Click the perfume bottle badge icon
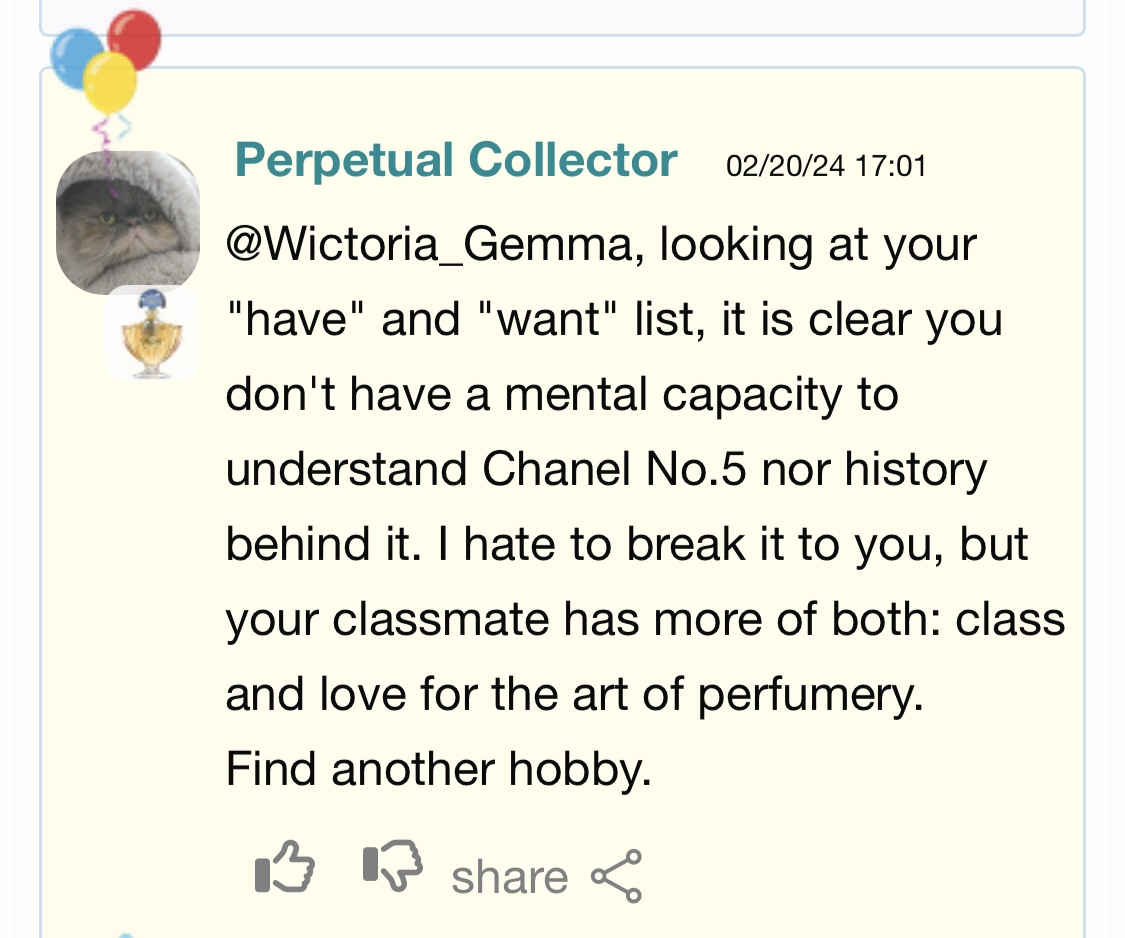The height and width of the screenshot is (938, 1125). pos(151,333)
